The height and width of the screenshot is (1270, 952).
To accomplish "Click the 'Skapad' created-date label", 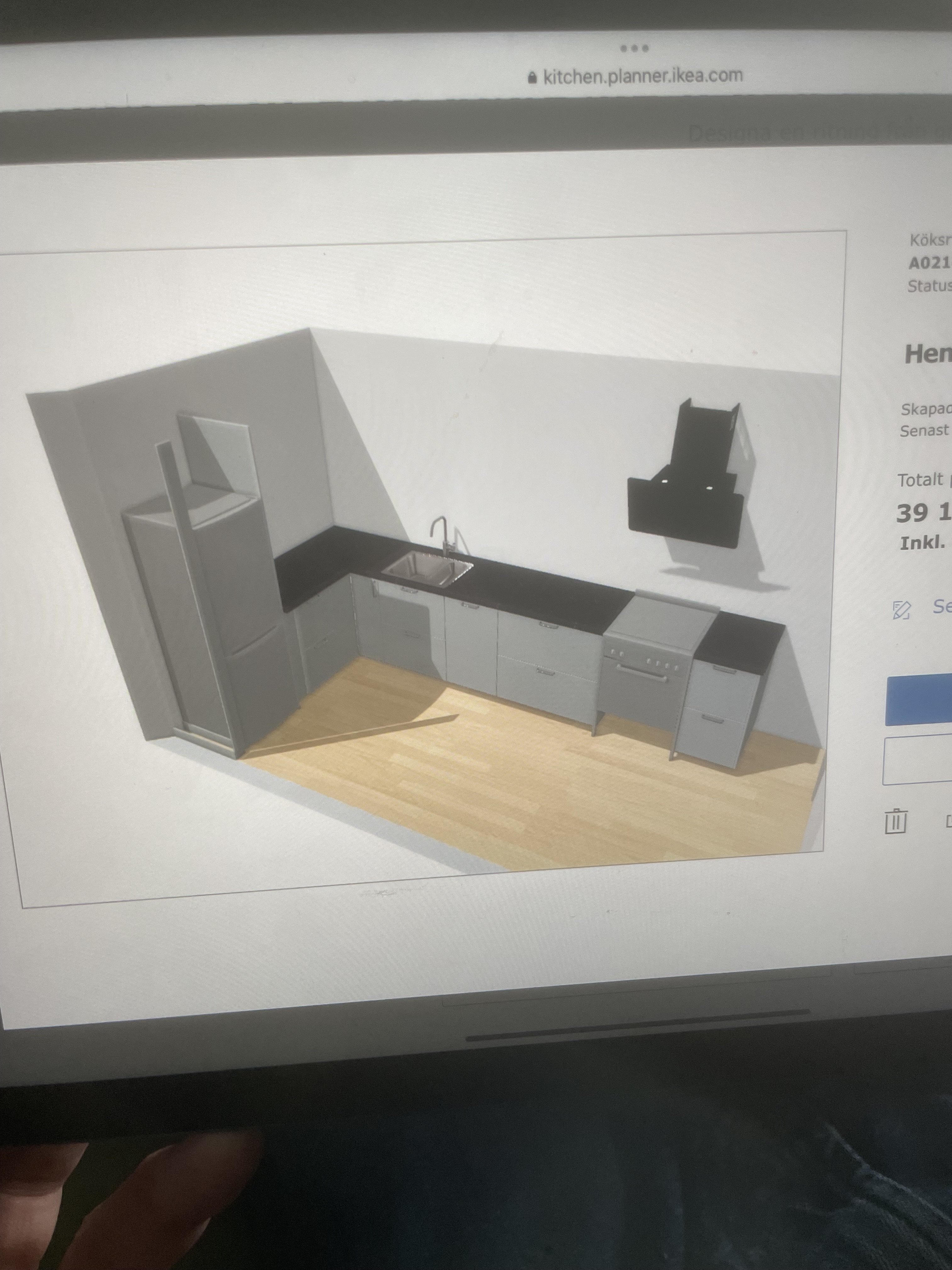I will coord(926,409).
